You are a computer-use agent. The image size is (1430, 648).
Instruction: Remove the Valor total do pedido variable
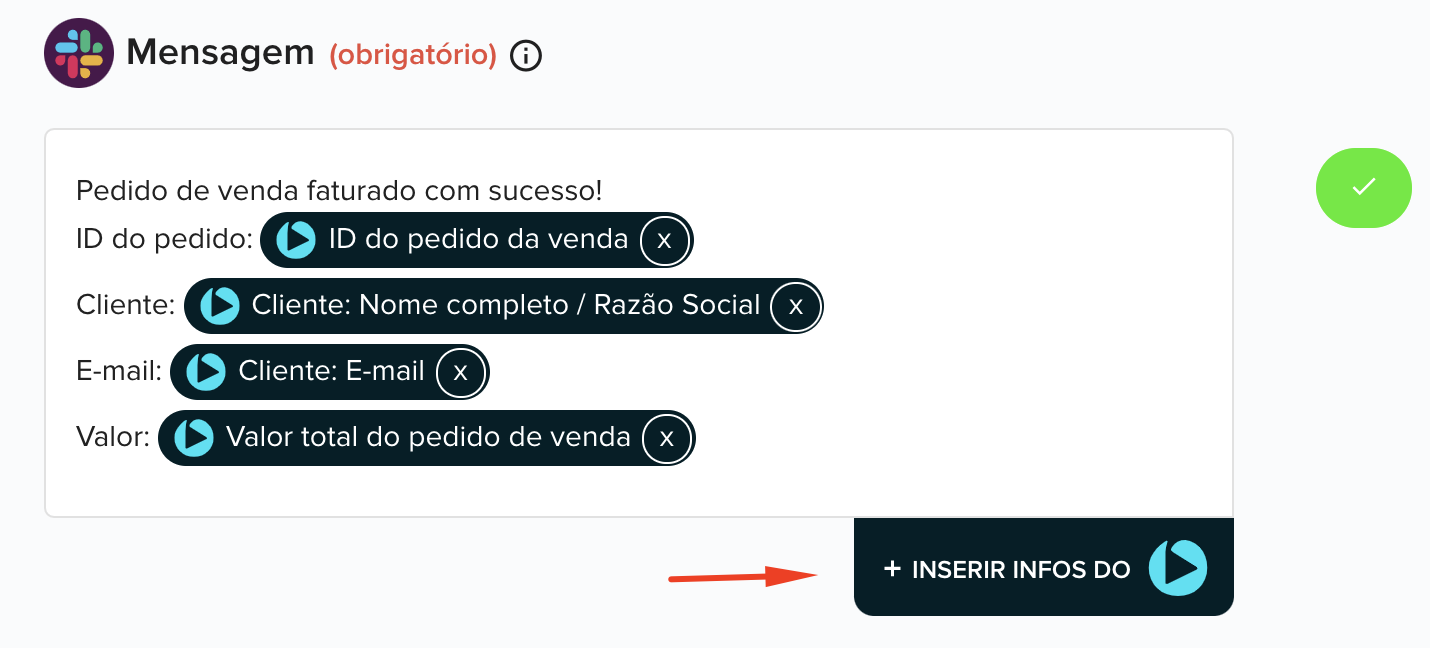coord(665,438)
